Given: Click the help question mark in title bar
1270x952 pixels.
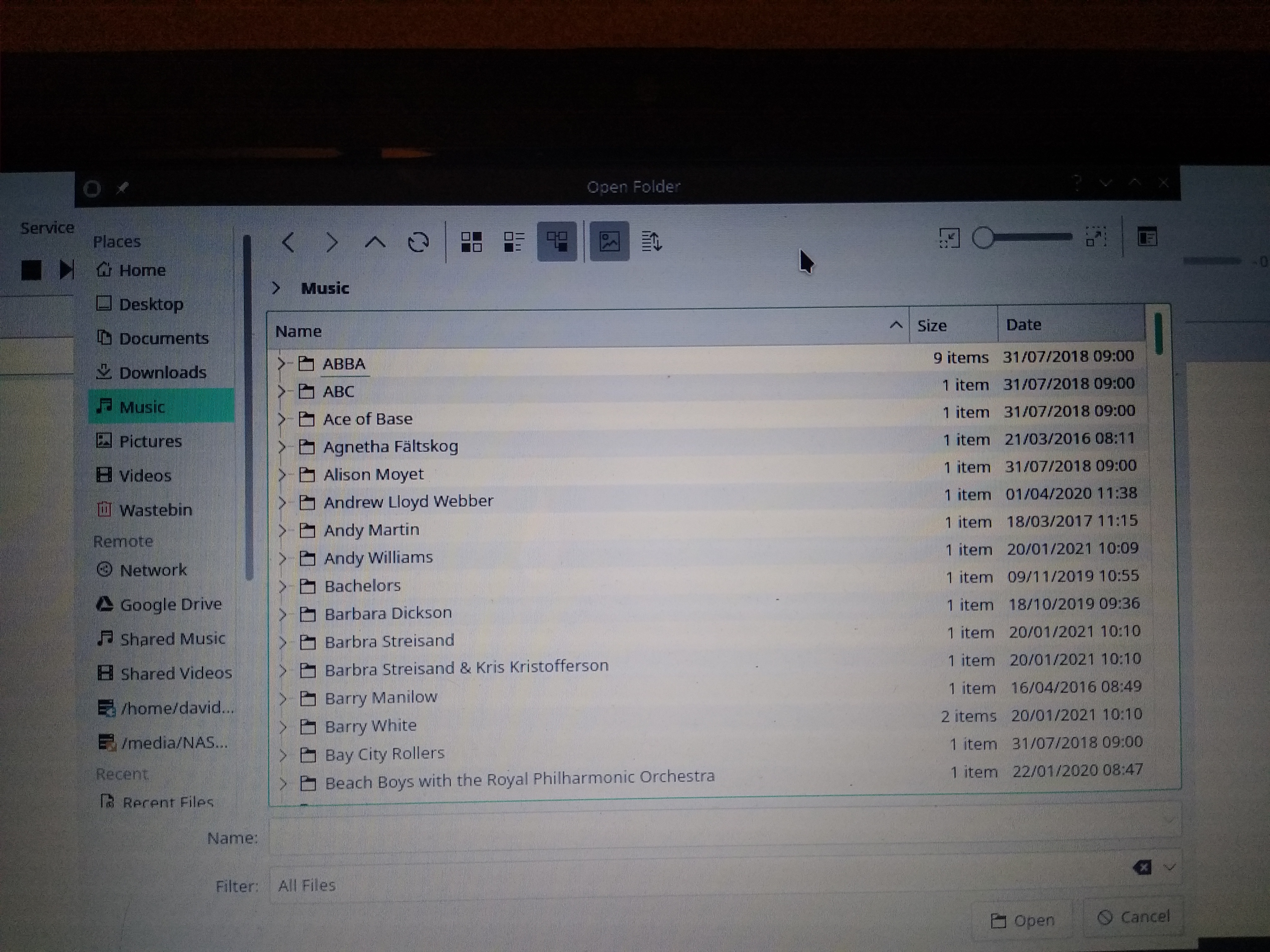Looking at the screenshot, I should (1078, 183).
